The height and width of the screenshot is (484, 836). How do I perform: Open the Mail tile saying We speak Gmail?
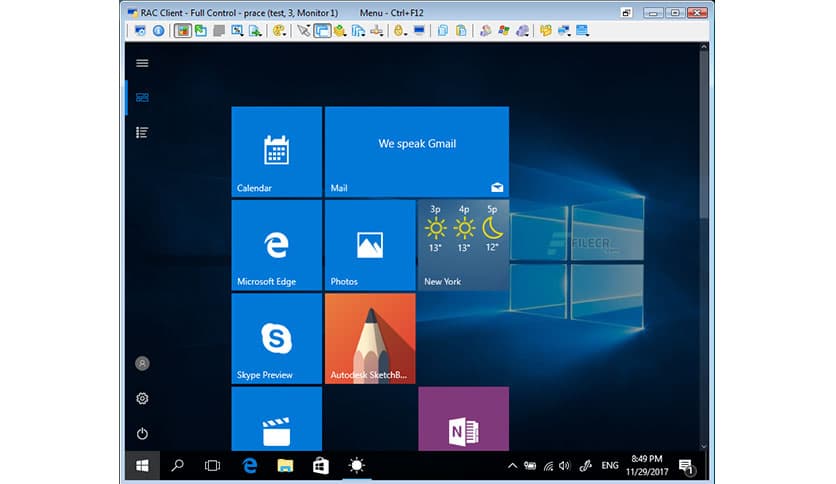point(417,152)
